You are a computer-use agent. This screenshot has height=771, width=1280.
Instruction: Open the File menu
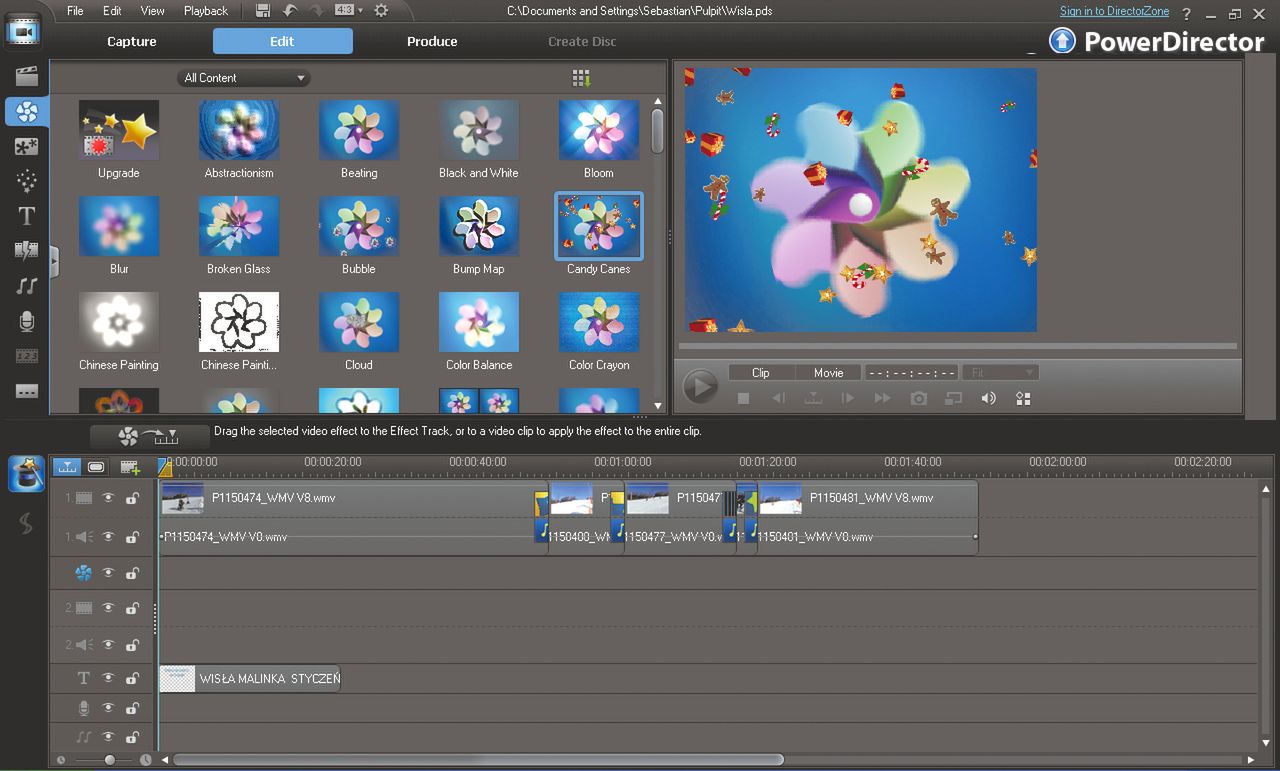click(75, 11)
